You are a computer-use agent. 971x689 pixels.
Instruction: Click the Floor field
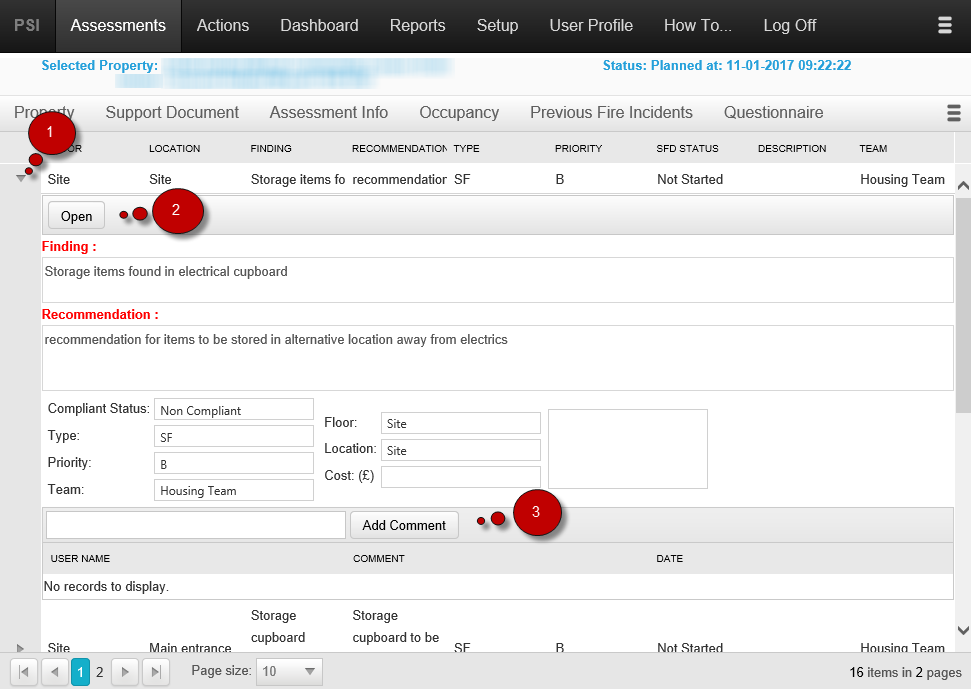click(461, 423)
